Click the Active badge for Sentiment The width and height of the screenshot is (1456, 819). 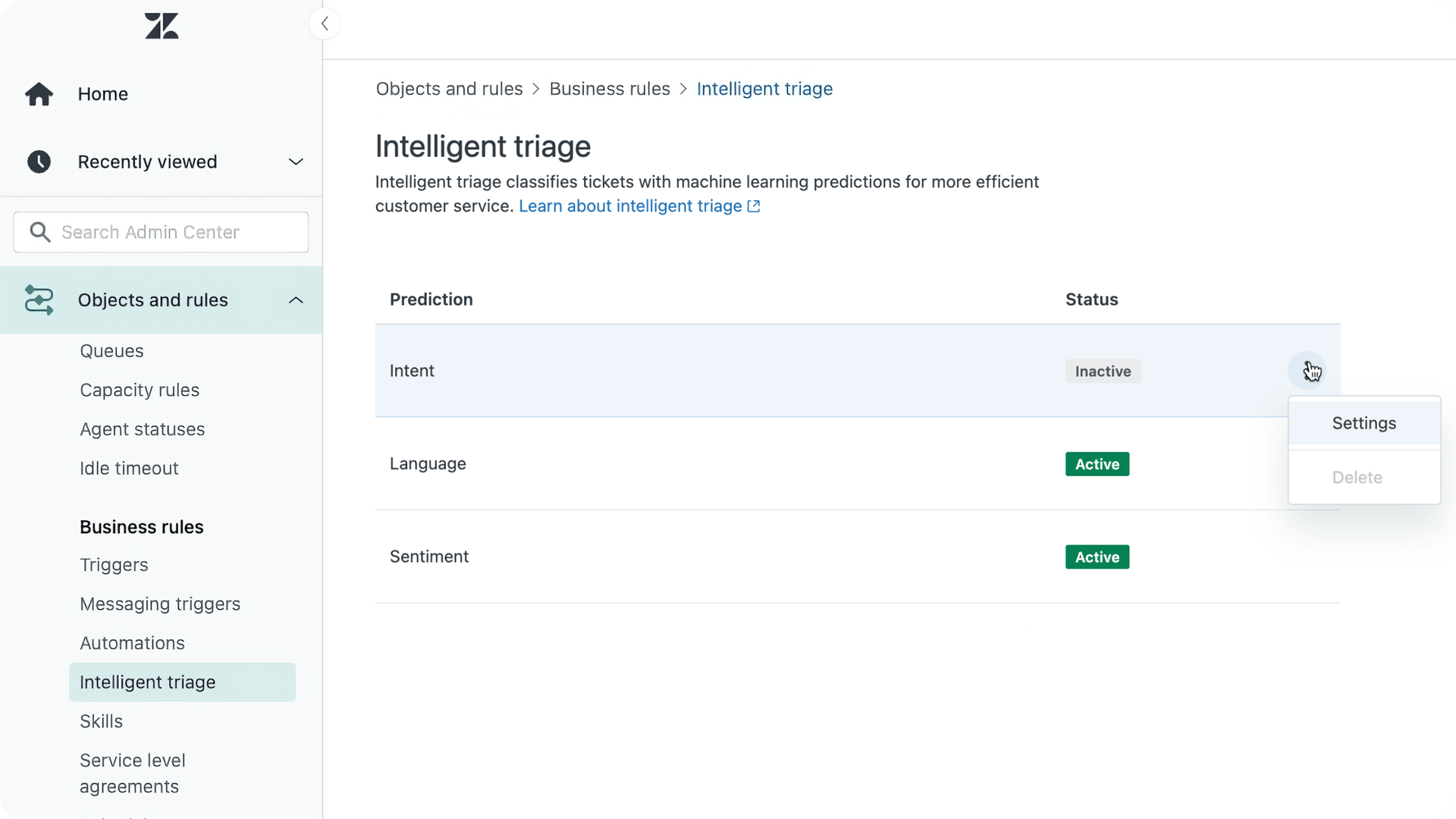pos(1097,557)
